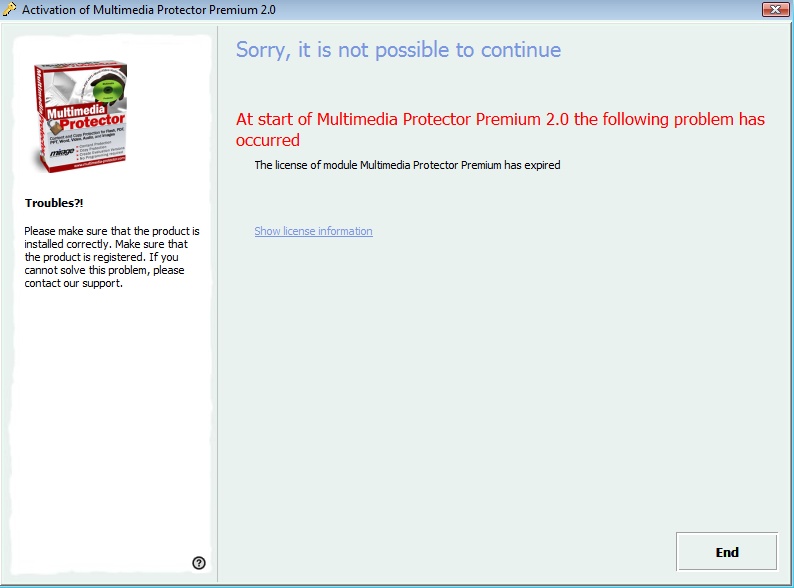794x588 pixels.
Task: Click the key icon in the title bar
Action: [9, 9]
